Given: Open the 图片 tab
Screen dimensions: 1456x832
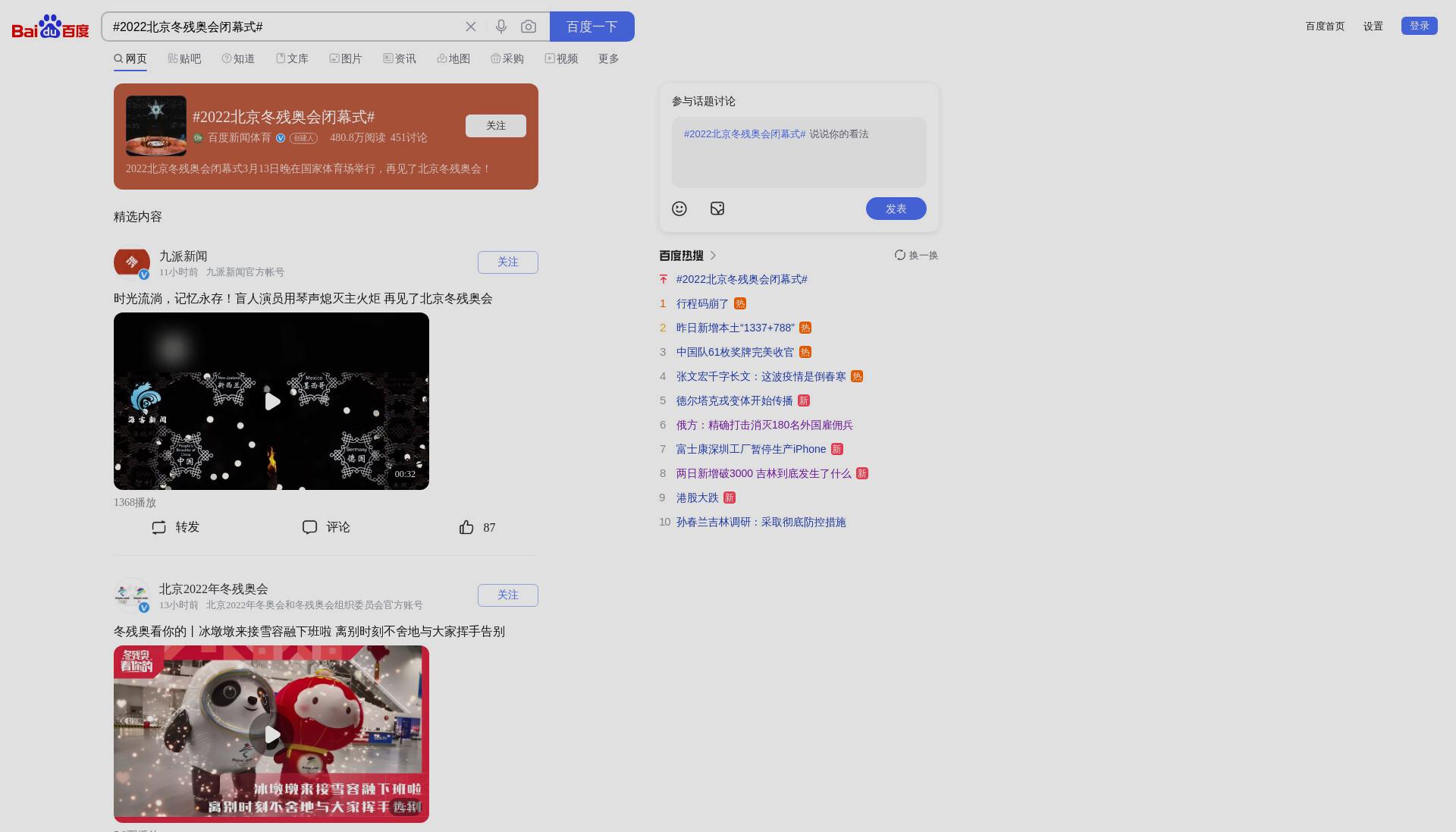Looking at the screenshot, I should [346, 58].
